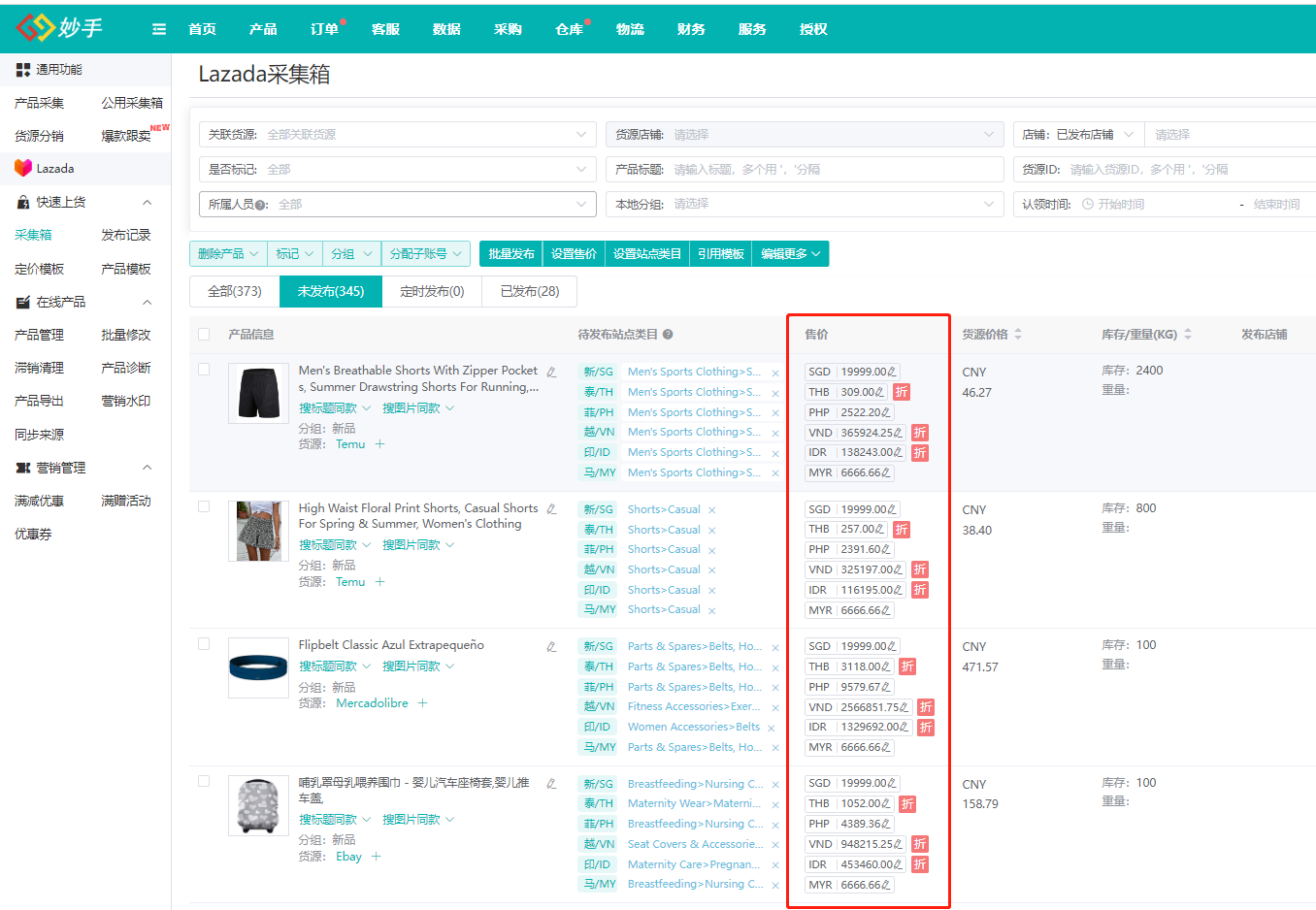Click the 产品标题 search input field
This screenshot has height=910, width=1316.
pos(835,170)
